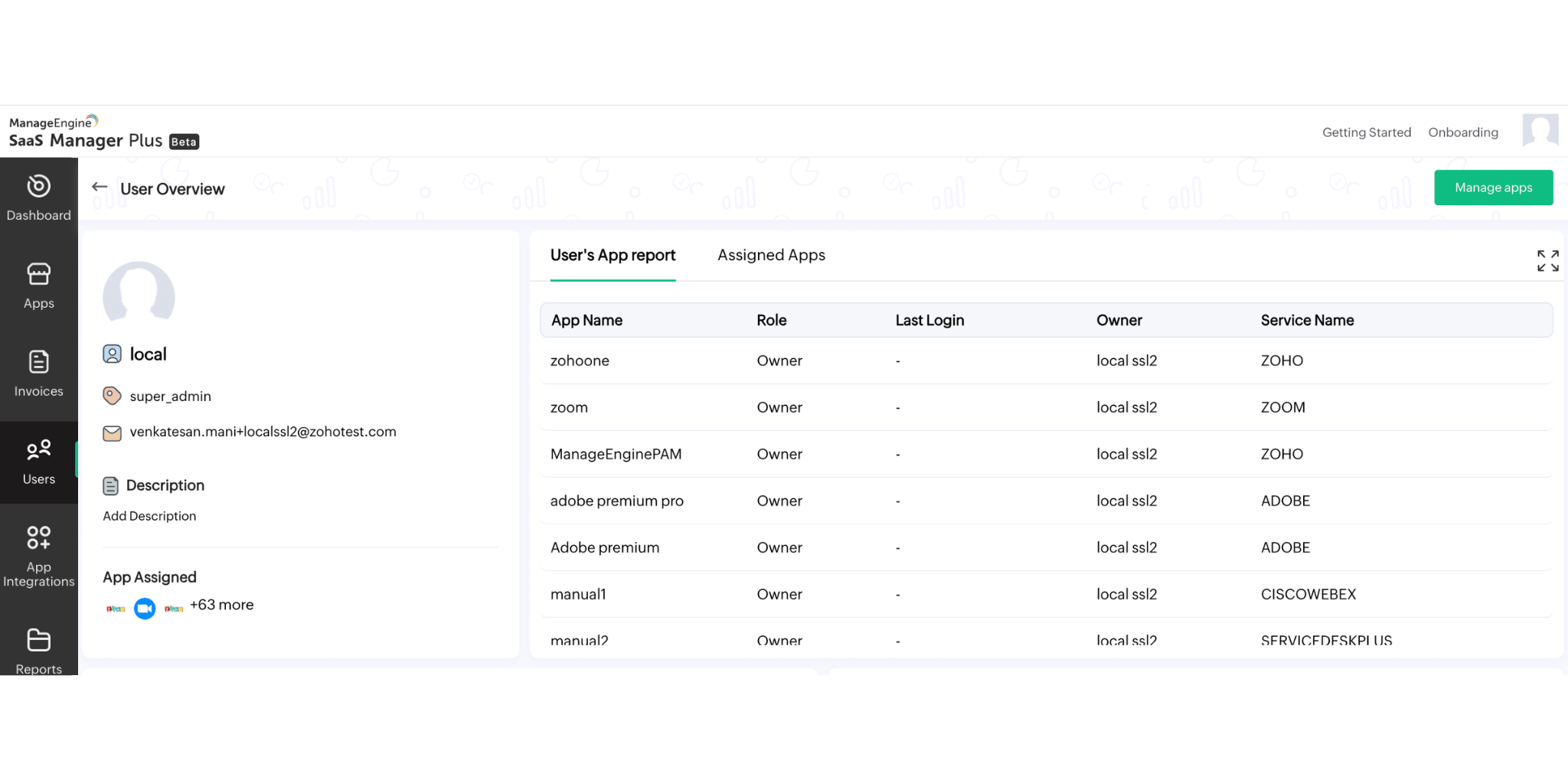This screenshot has width=1568, height=780.
Task: Click the user icon beside 'local'
Action: tap(112, 354)
